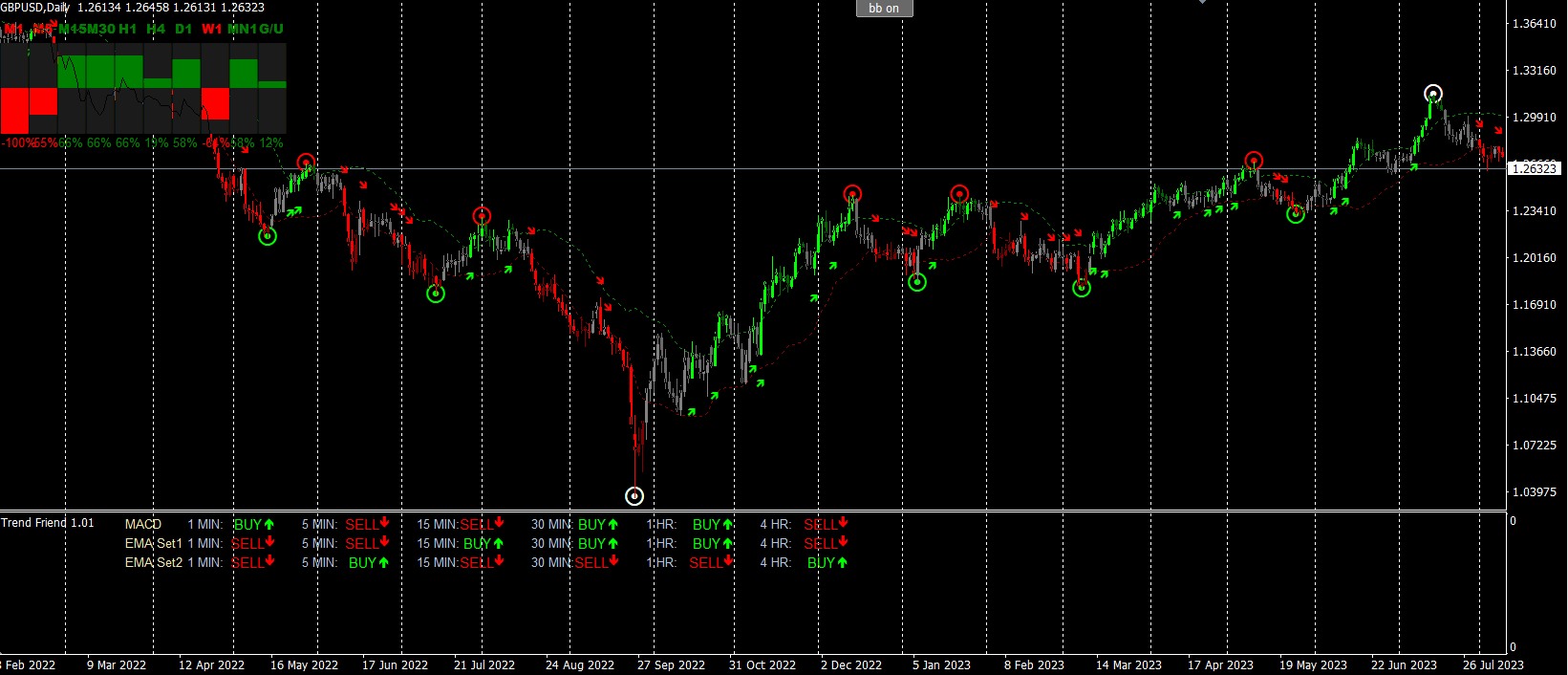Select the red circle marker near 16 May 2022

tap(306, 162)
